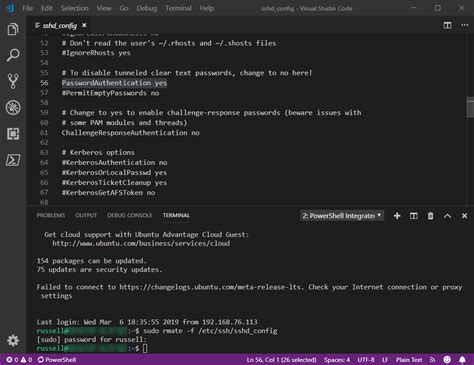Screen dimensions: 474x365
Task: Open the PowerShell Command Explorer icon
Action: click(x=13, y=160)
